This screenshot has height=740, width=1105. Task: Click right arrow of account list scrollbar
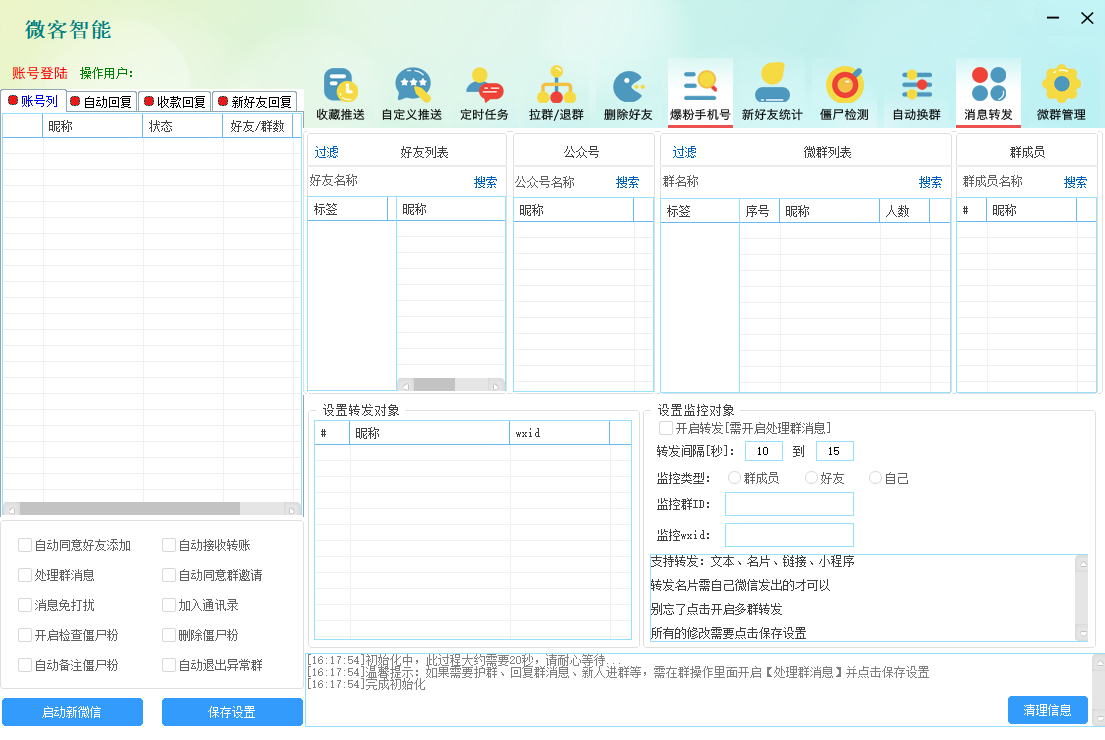[x=292, y=509]
